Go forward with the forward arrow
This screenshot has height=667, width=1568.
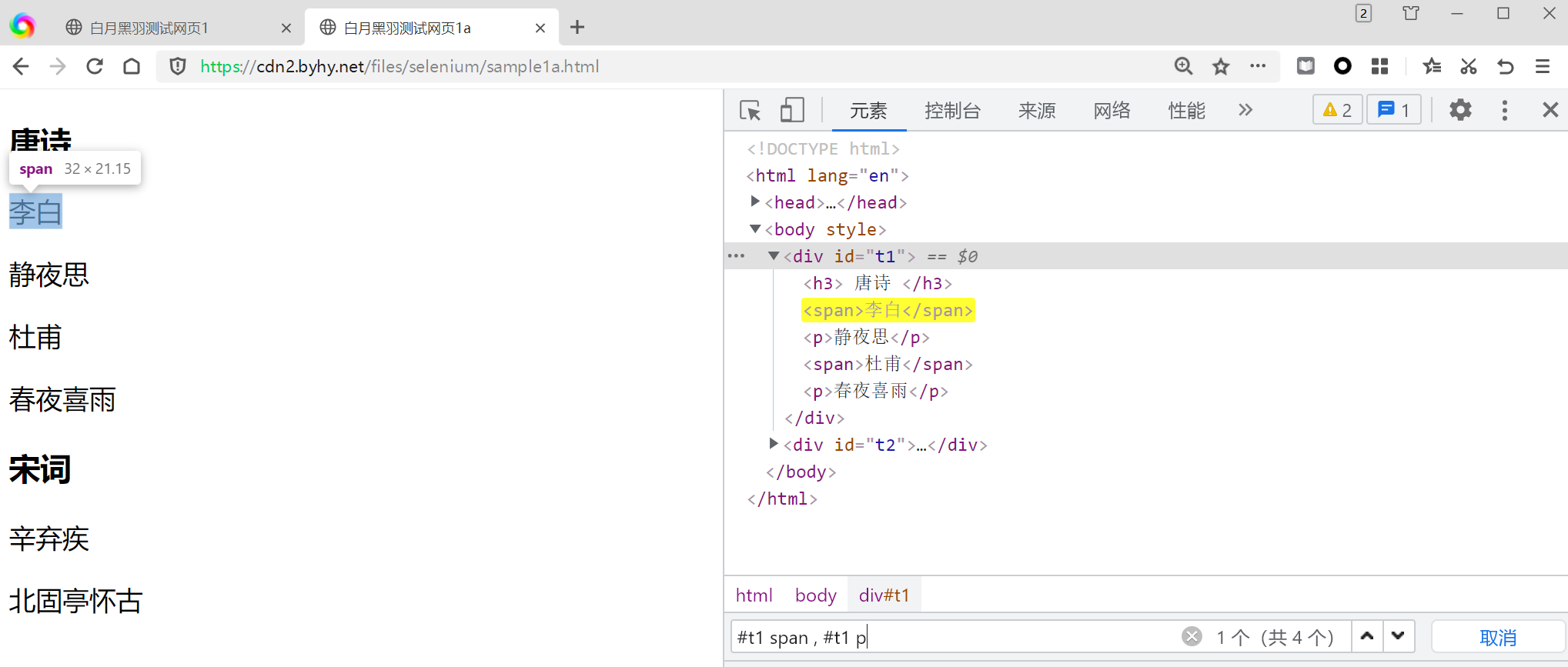(x=58, y=67)
